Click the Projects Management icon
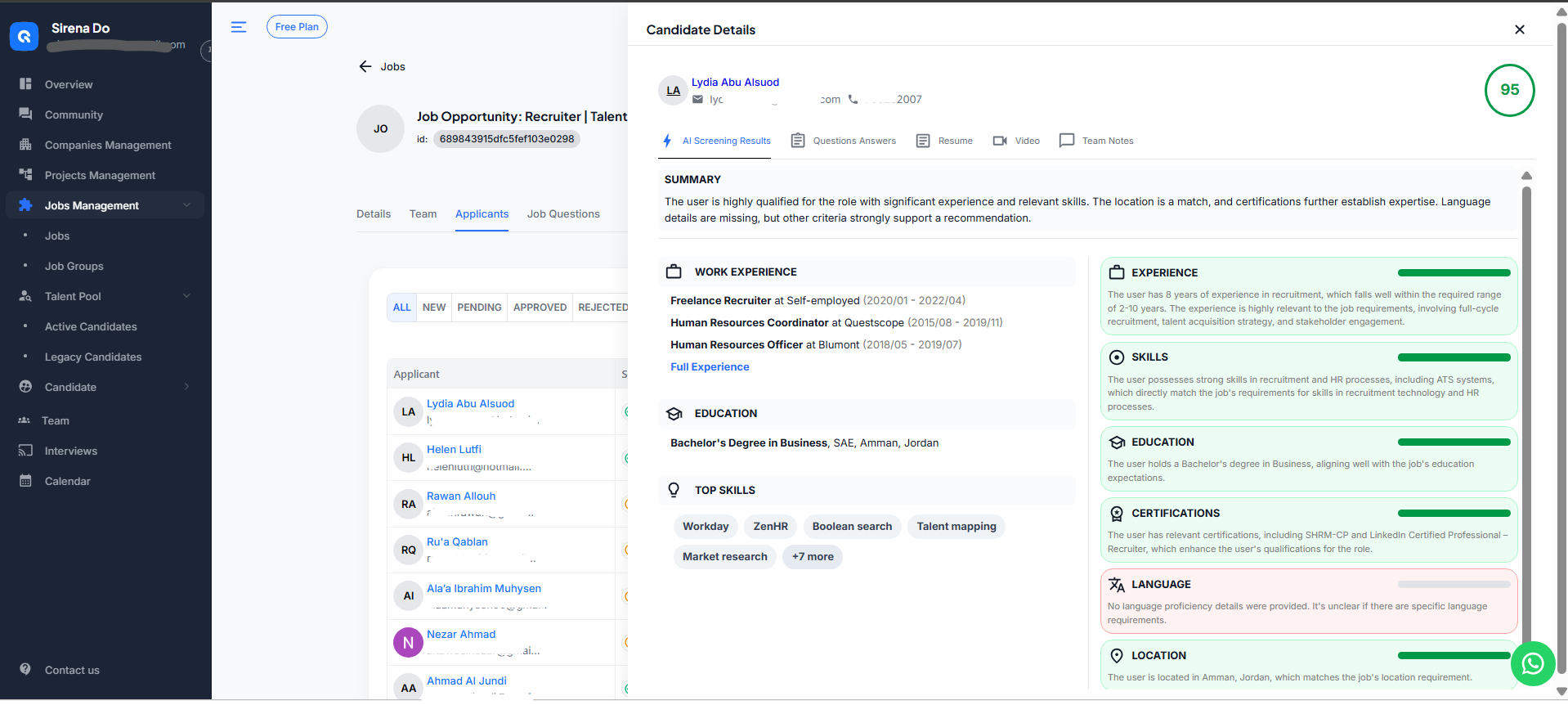The image size is (1568, 705). pos(25,174)
